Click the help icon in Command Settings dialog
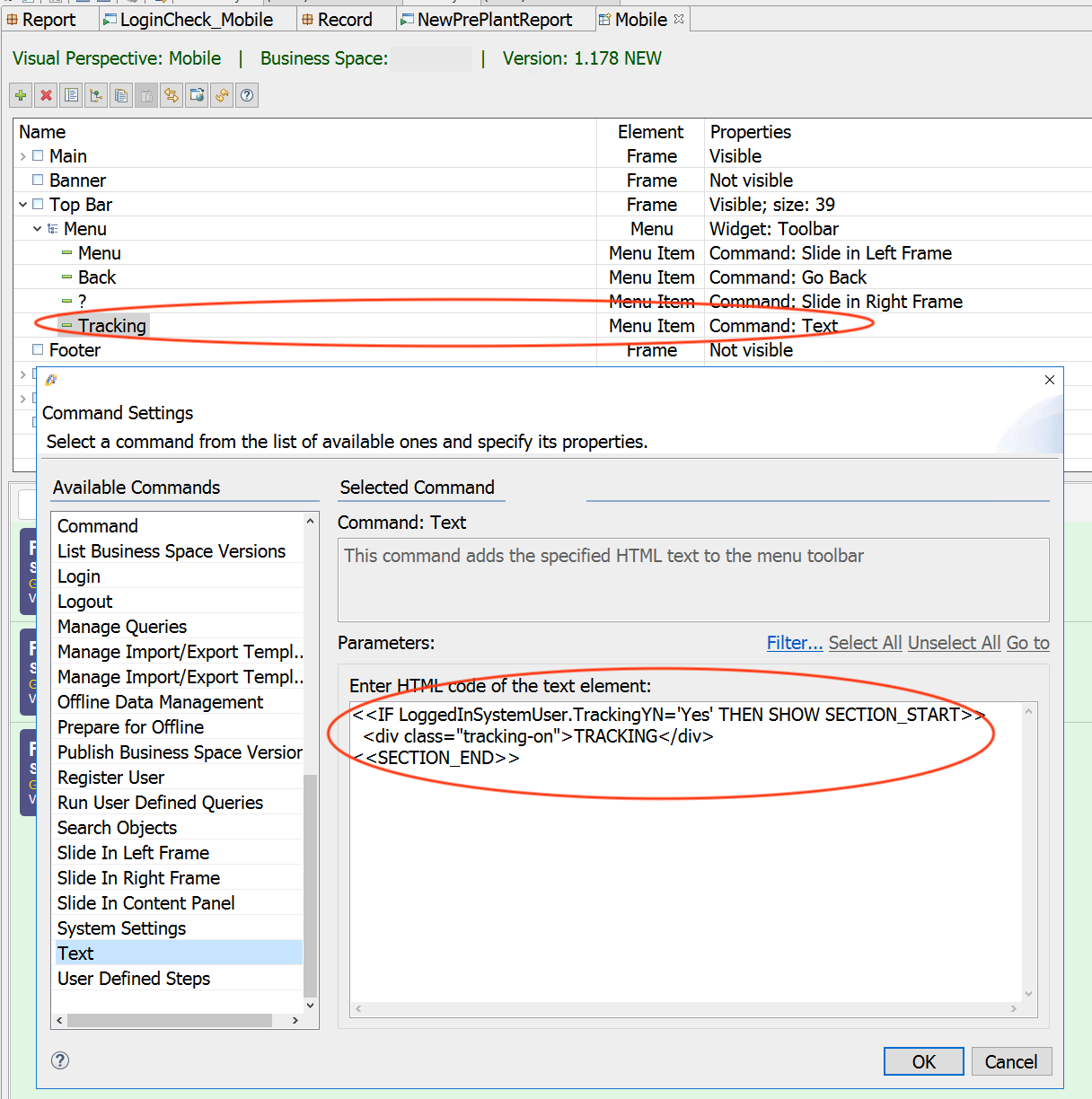 point(60,1060)
